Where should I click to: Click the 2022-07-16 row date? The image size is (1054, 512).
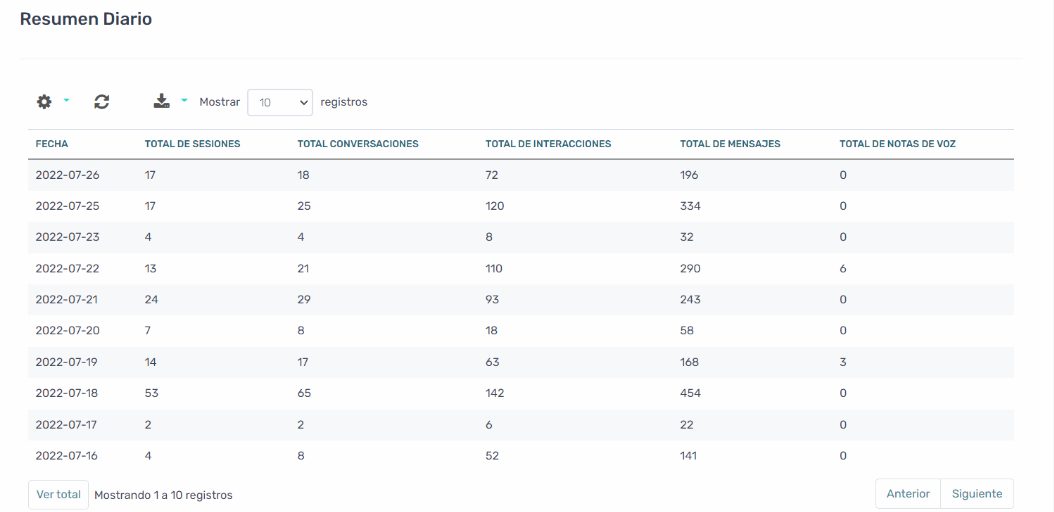67,456
